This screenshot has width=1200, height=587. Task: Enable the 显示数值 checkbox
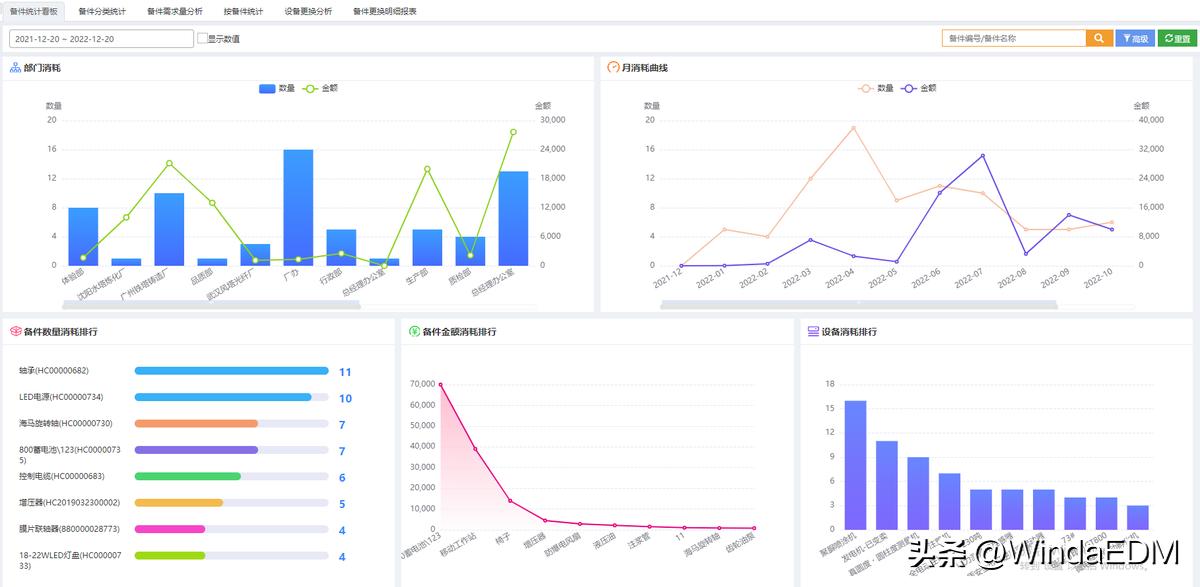pos(203,39)
